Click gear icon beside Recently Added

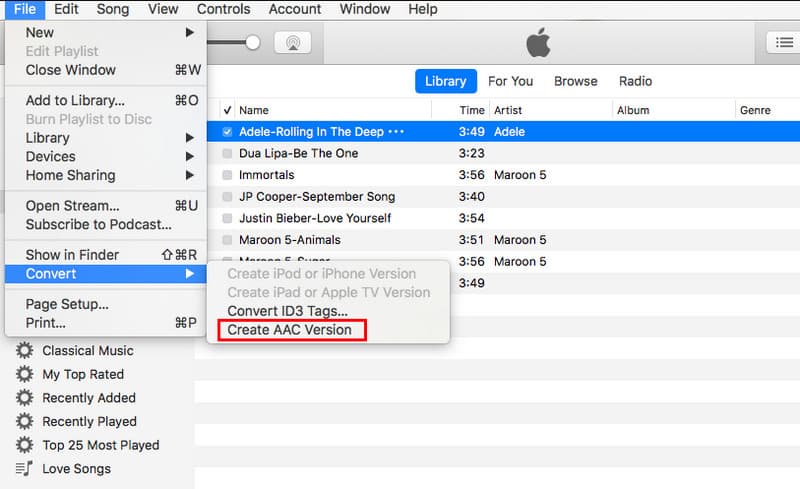[x=24, y=398]
